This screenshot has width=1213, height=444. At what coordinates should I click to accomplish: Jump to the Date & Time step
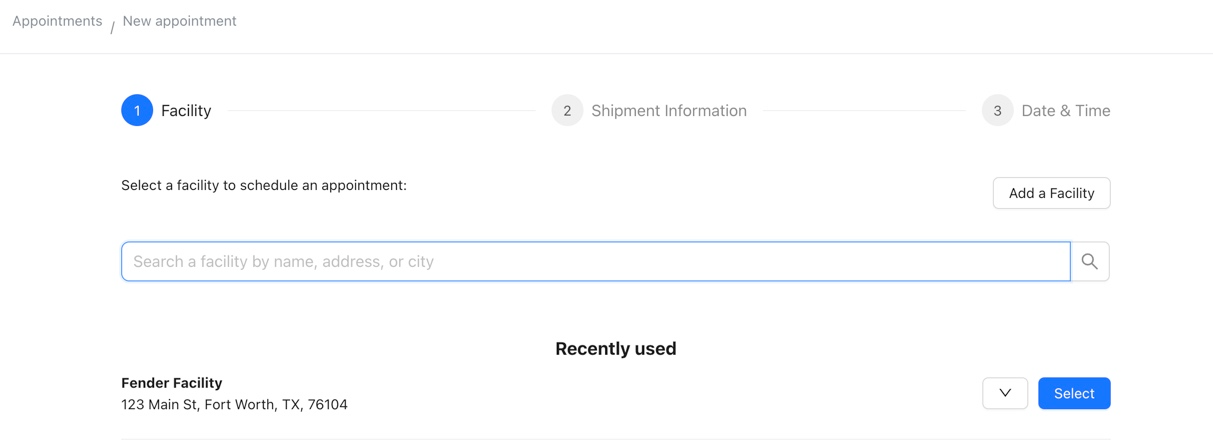[x=1066, y=111]
